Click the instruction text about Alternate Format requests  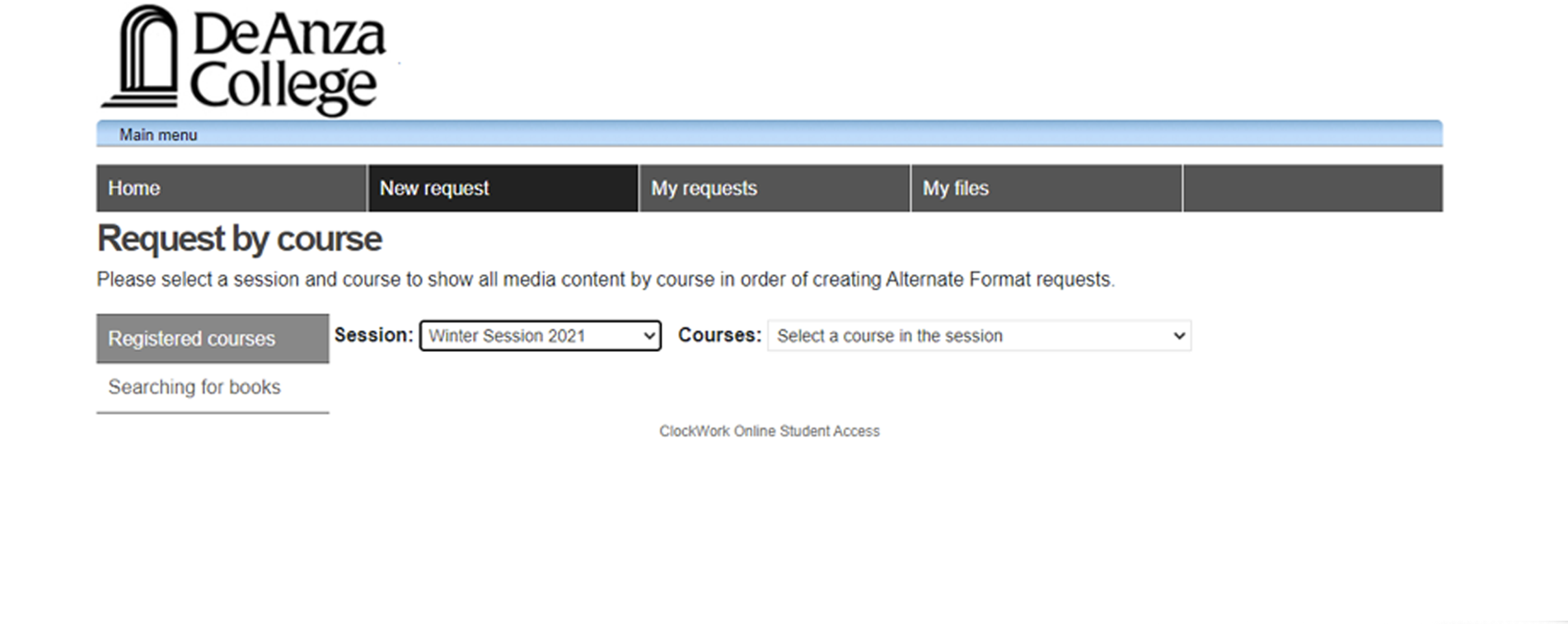point(606,280)
